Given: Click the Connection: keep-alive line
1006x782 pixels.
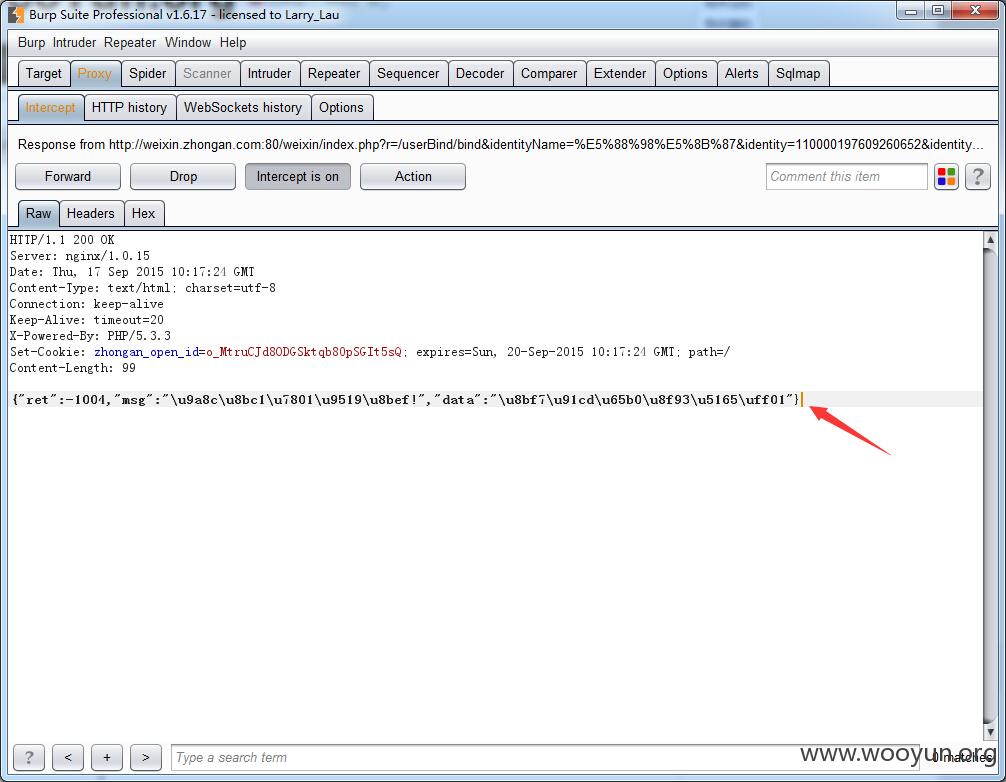Looking at the screenshot, I should (x=87, y=304).
